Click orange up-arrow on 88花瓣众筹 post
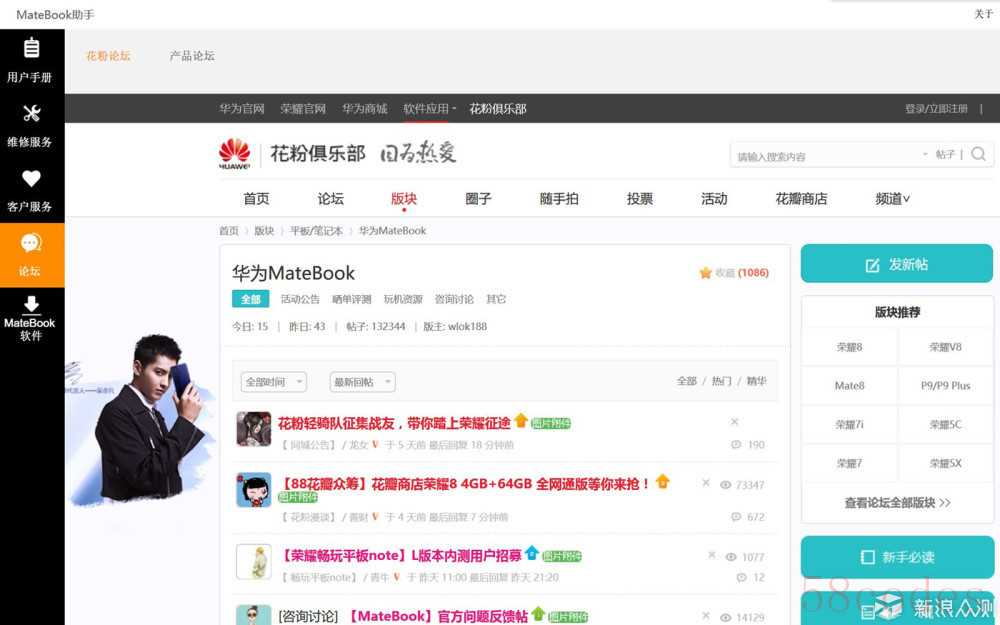This screenshot has width=1000, height=625. pyautogui.click(x=663, y=481)
